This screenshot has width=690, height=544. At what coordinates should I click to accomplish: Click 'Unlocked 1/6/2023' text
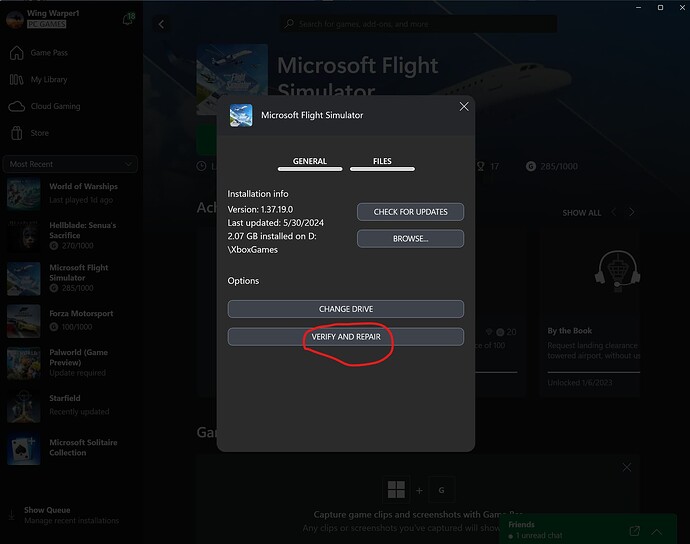(580, 383)
